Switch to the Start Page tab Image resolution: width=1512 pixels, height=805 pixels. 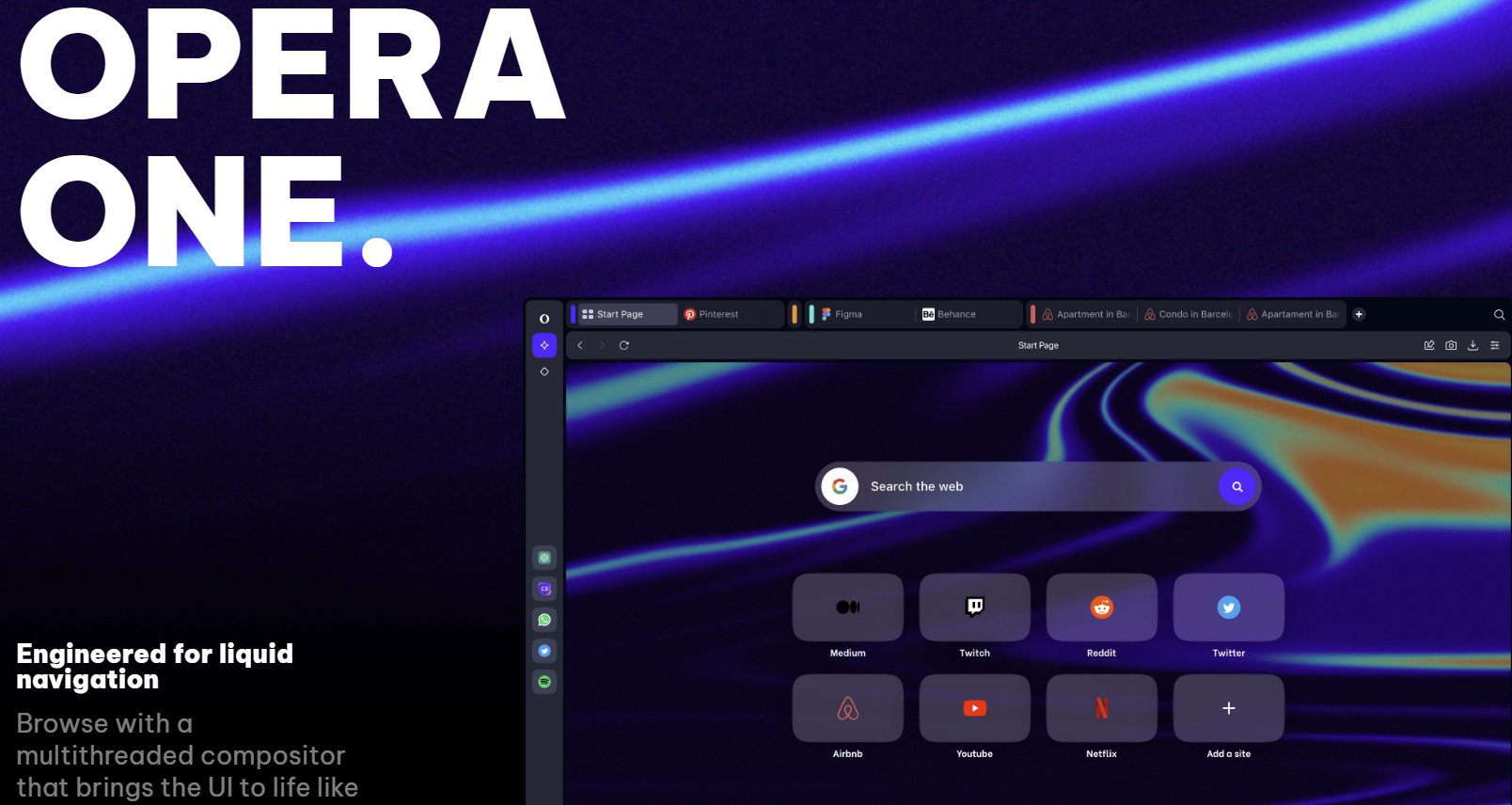[x=627, y=314]
